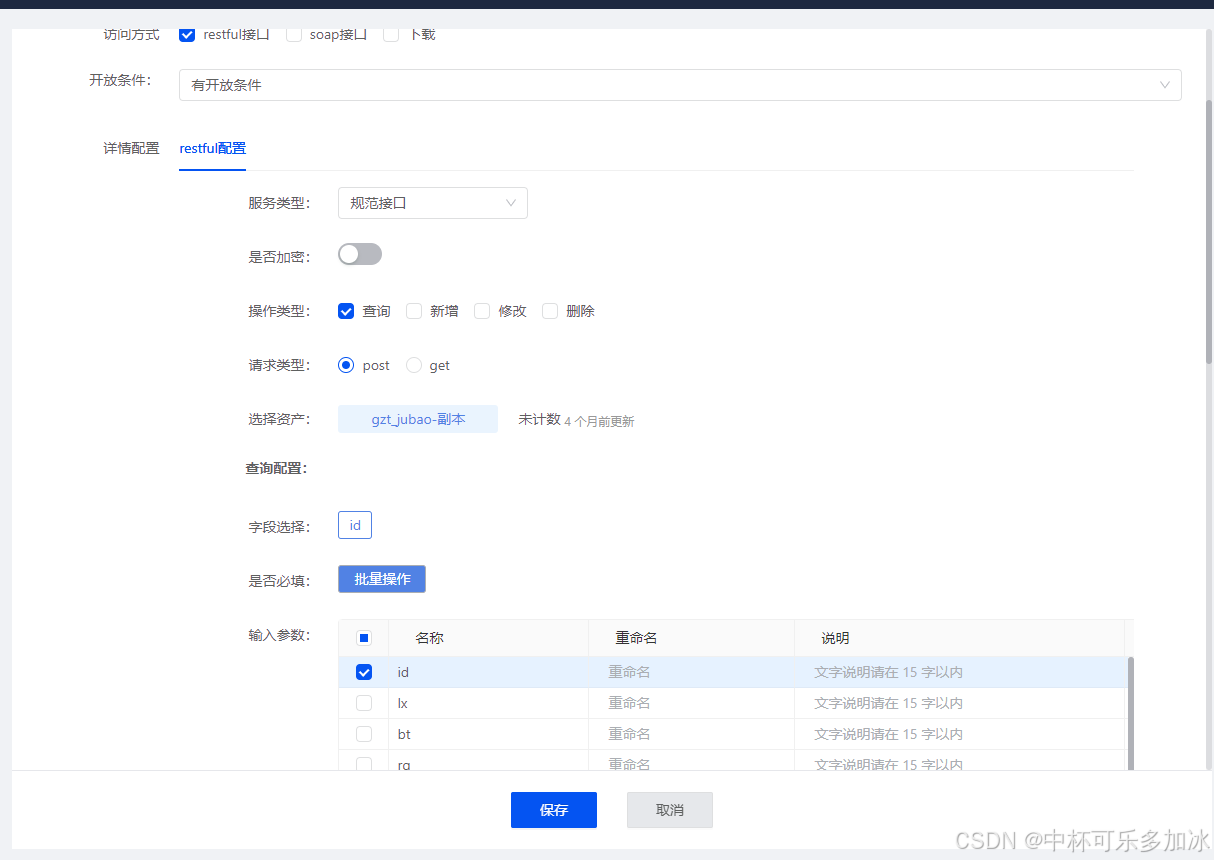
Task: Click the 取消 button
Action: click(x=670, y=810)
